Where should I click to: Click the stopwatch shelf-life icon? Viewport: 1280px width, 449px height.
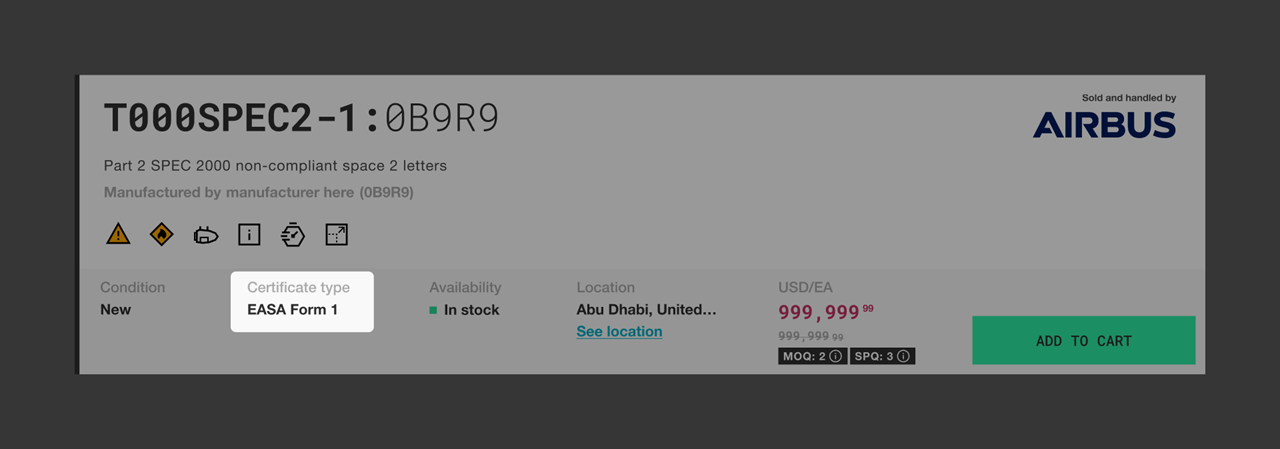point(293,235)
